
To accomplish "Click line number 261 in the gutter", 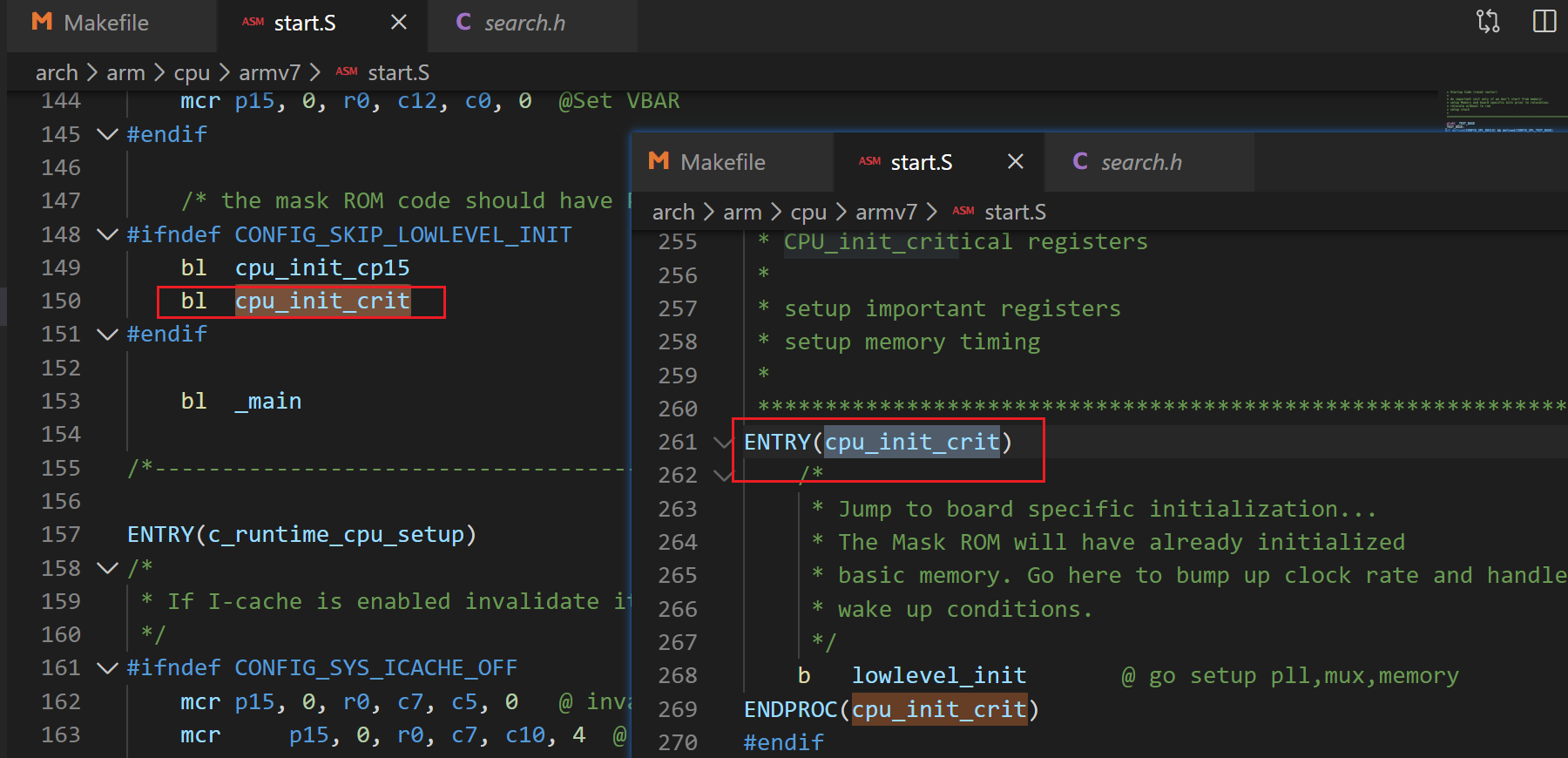I will [x=678, y=443].
